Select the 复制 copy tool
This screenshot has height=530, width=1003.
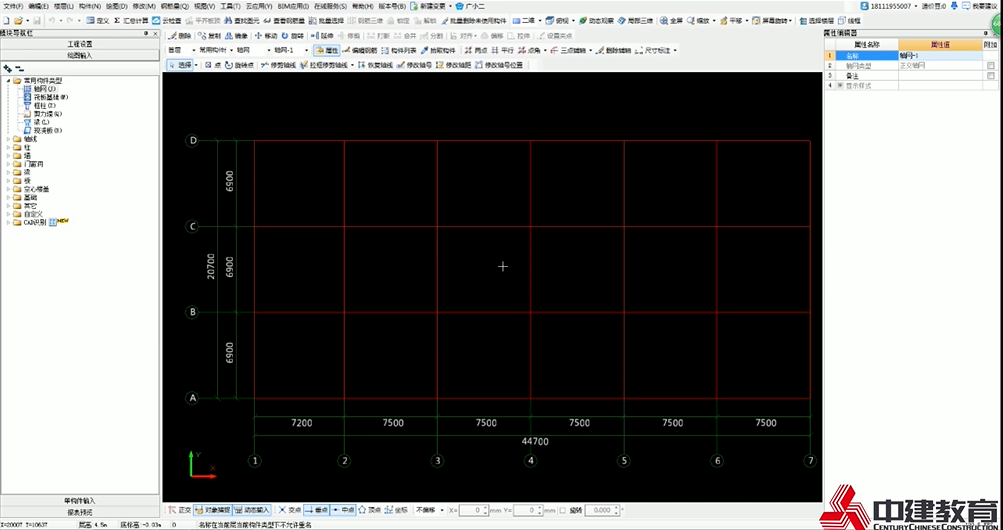click(x=209, y=35)
